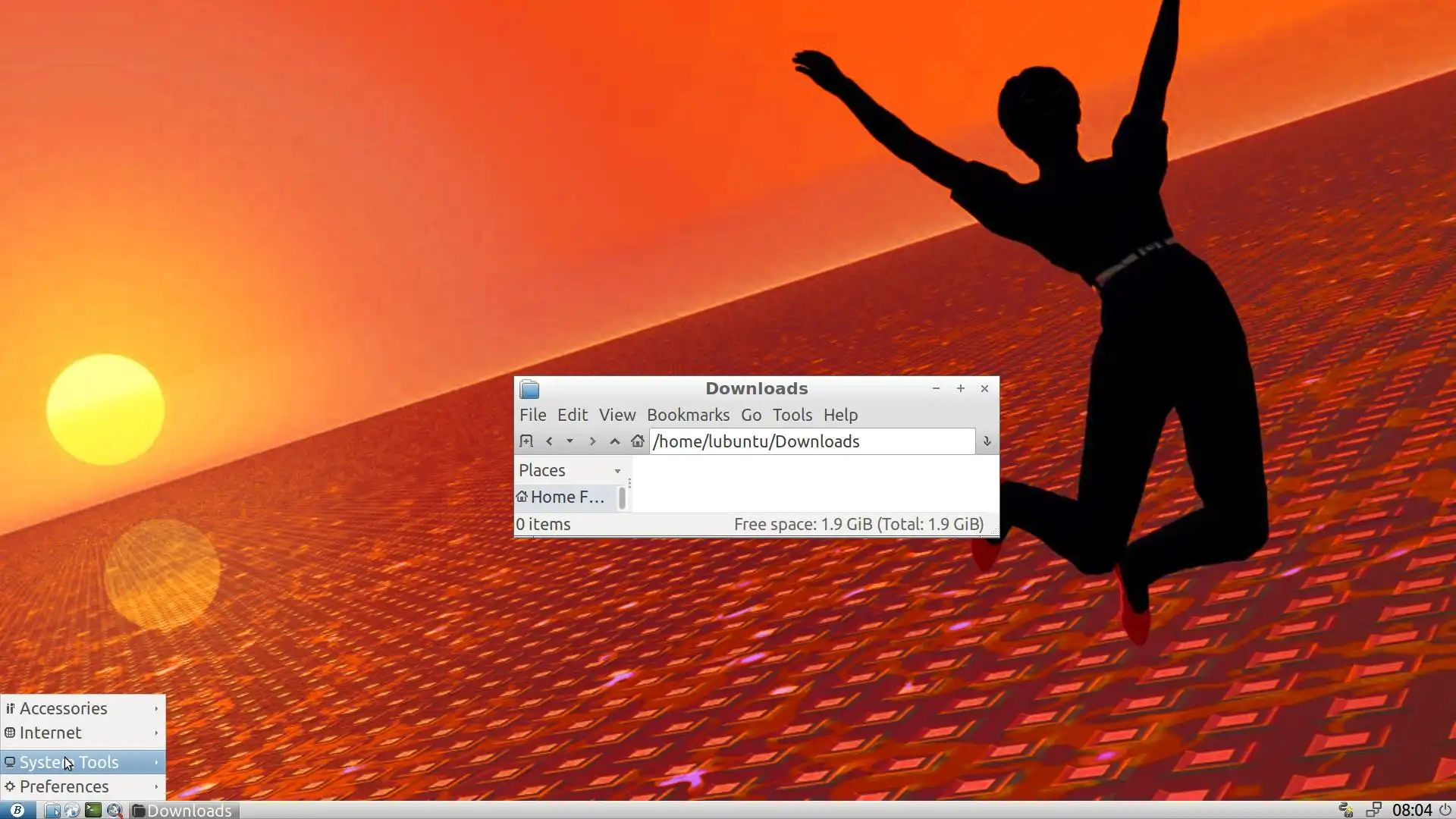This screenshot has height=819, width=1456.
Task: Click the Downloads taskbar window button
Action: tap(184, 810)
